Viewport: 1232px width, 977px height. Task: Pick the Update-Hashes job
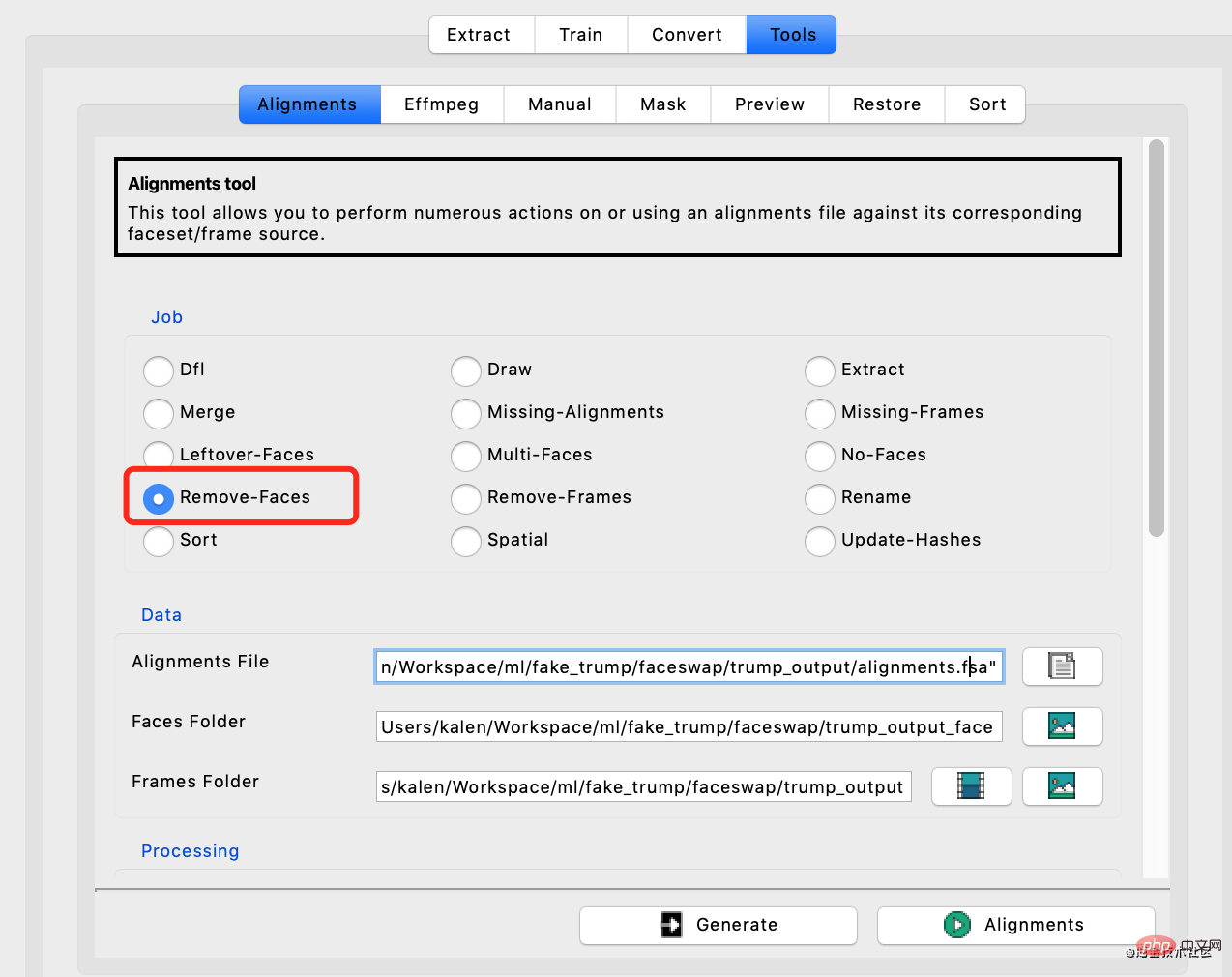click(x=820, y=541)
